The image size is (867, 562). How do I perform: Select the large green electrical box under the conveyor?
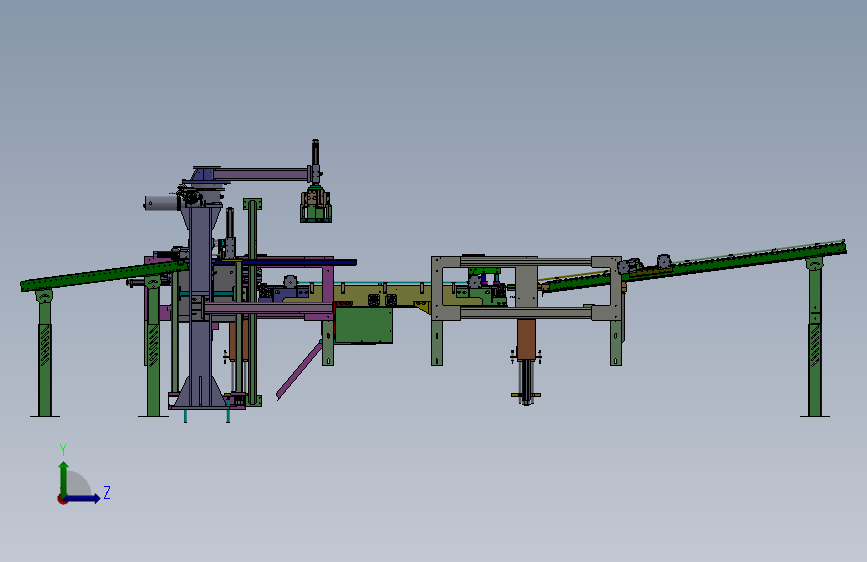point(363,325)
